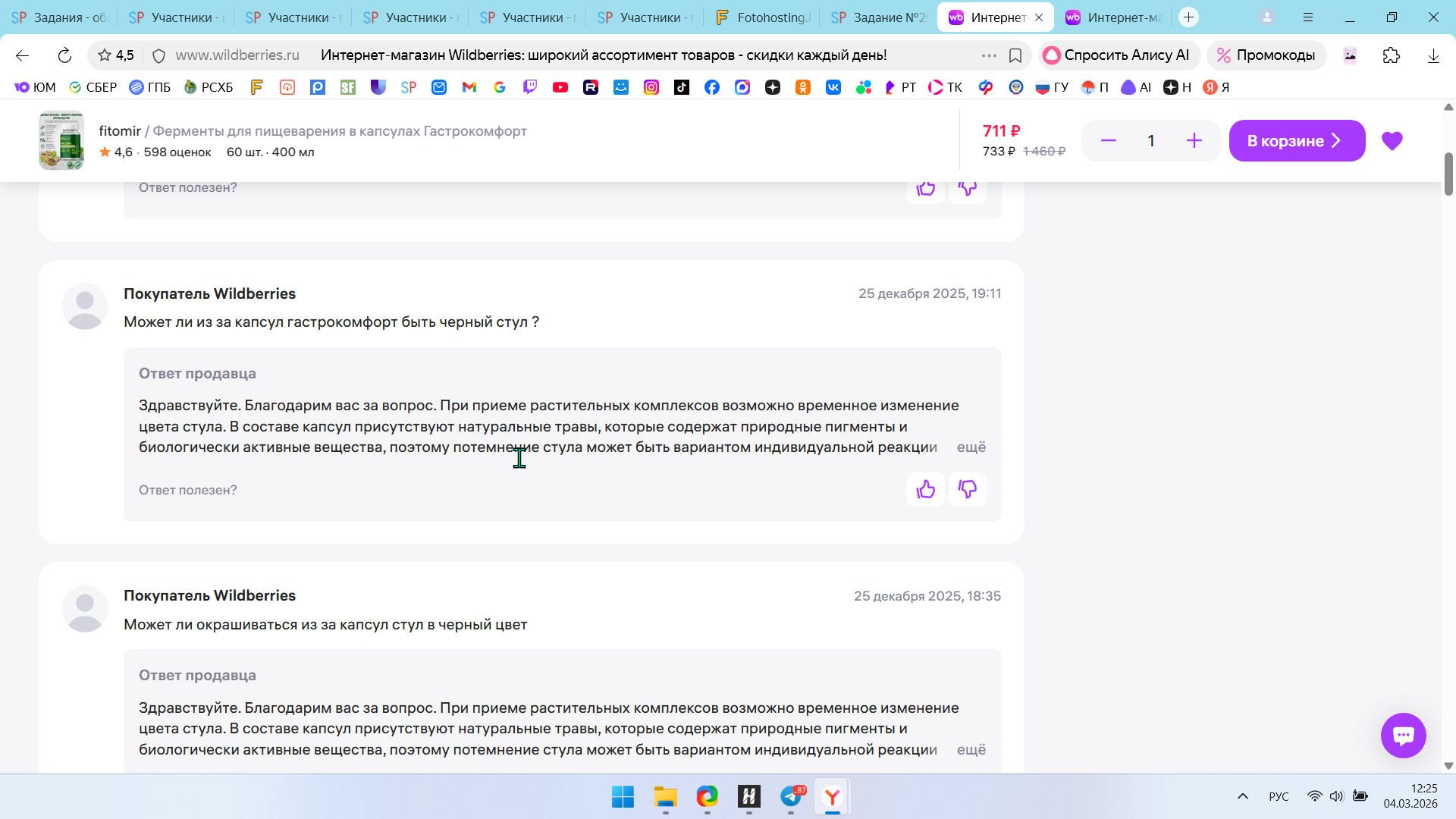Click the product thumbnail image

(x=61, y=141)
